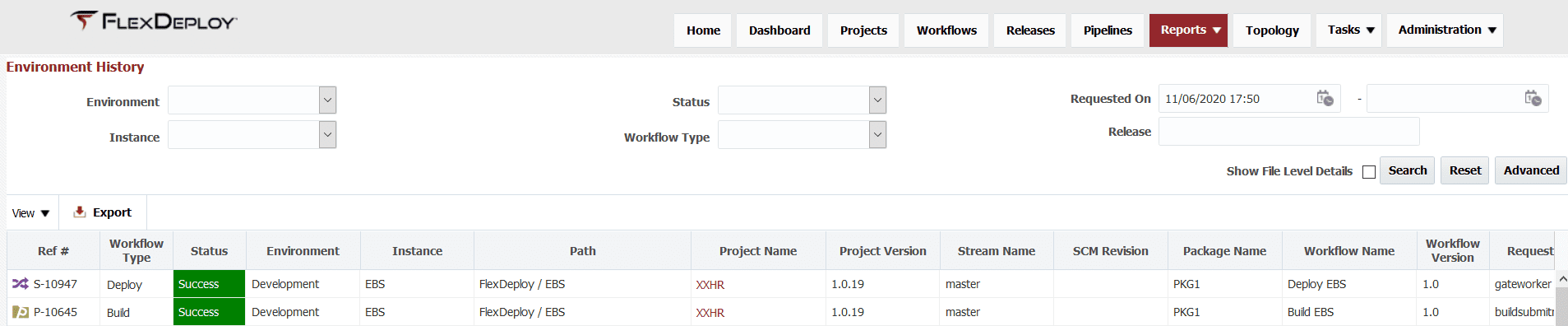Sort by the Workflow Version column header

coord(1452,250)
